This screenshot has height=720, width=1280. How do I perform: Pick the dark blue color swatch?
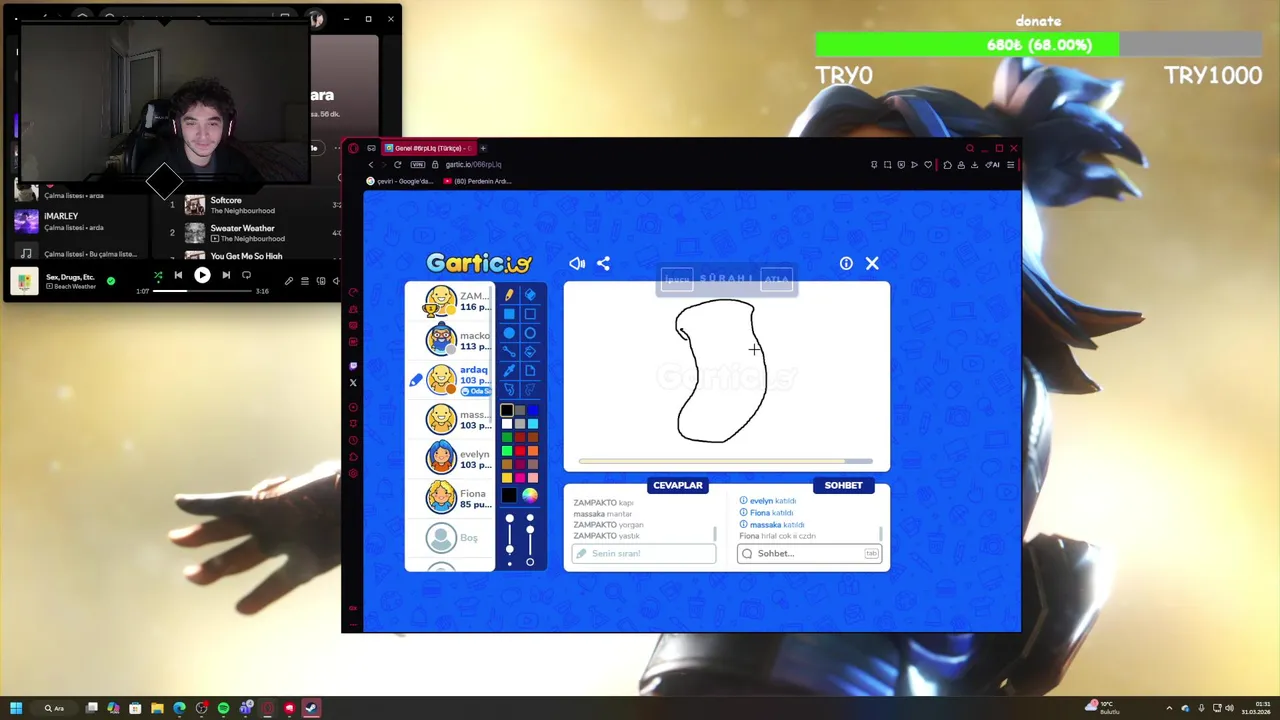533,410
